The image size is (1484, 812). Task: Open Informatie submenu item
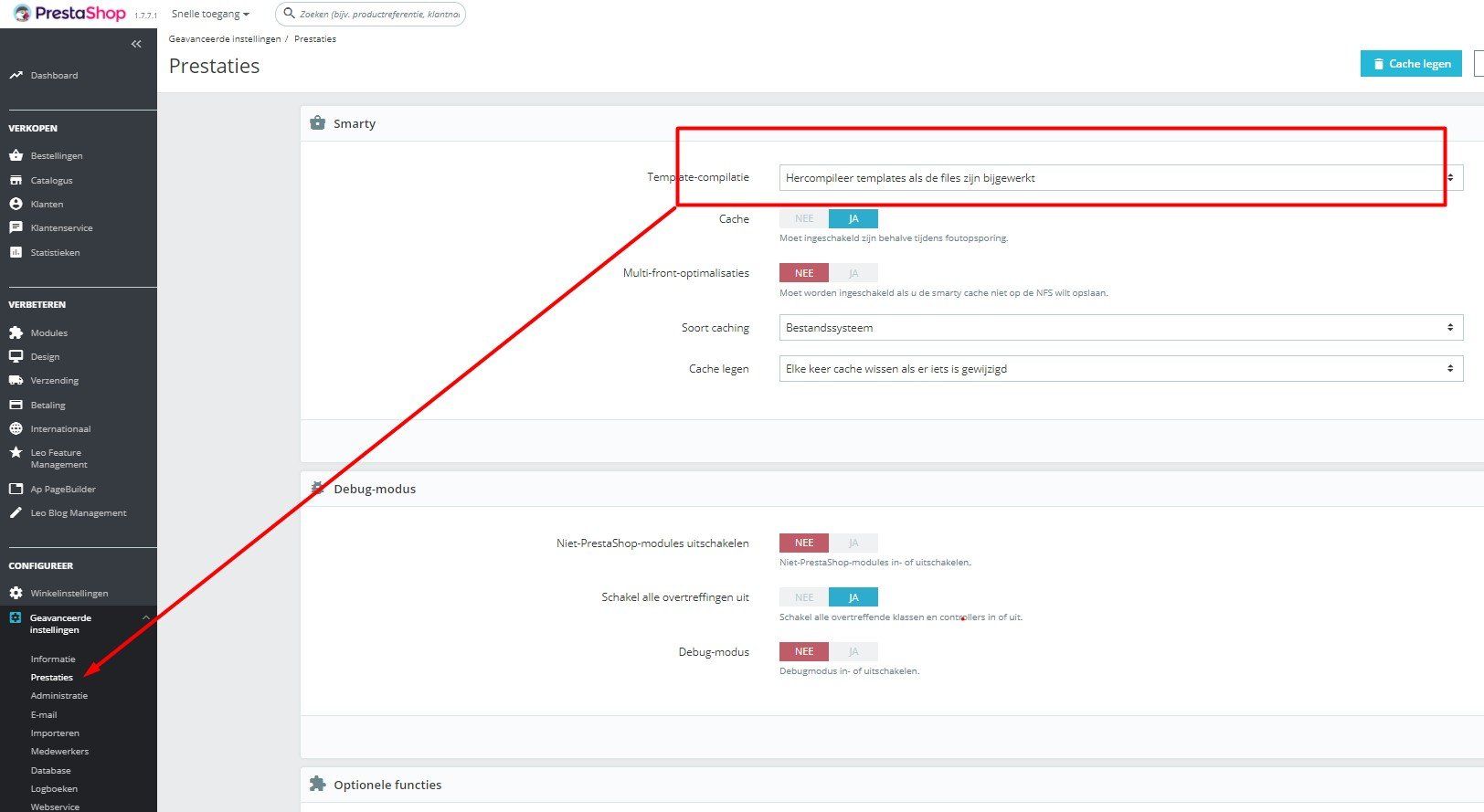click(x=53, y=659)
